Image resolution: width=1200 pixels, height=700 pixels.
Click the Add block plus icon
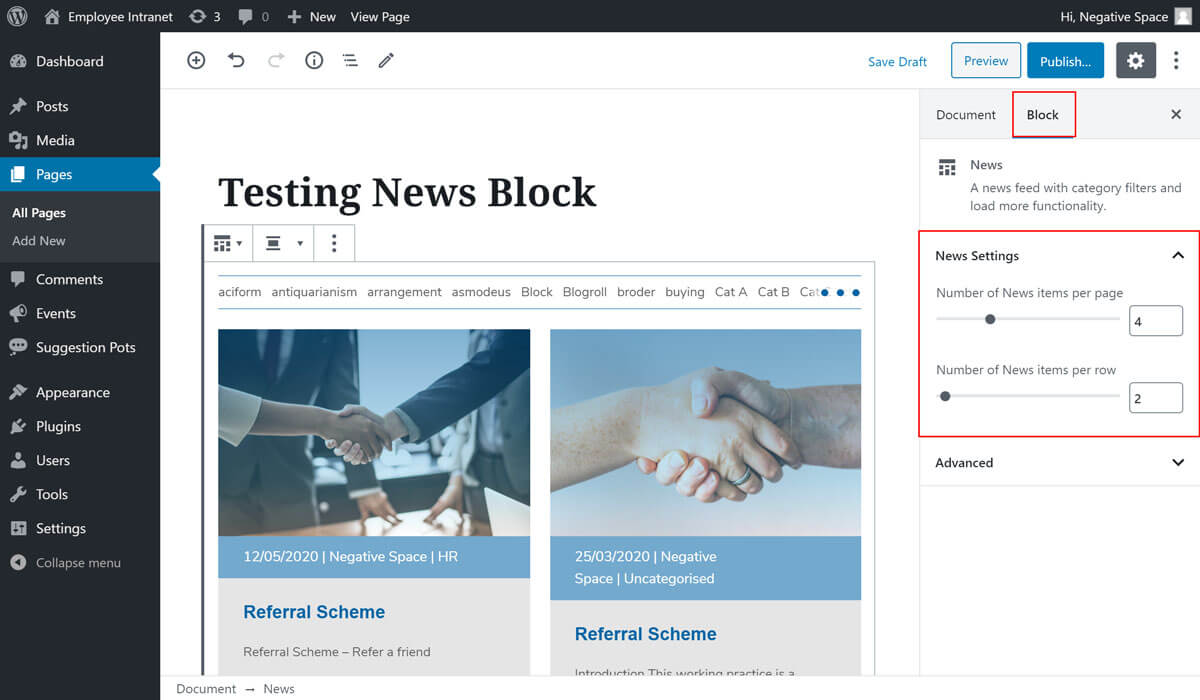(196, 61)
